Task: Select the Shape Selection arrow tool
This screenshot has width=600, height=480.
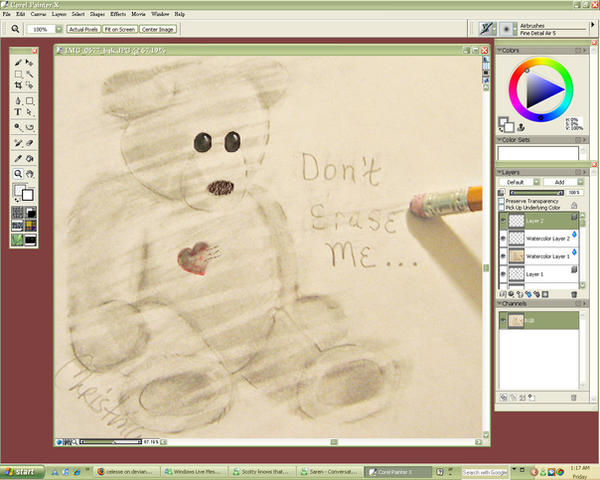Action: coord(29,112)
